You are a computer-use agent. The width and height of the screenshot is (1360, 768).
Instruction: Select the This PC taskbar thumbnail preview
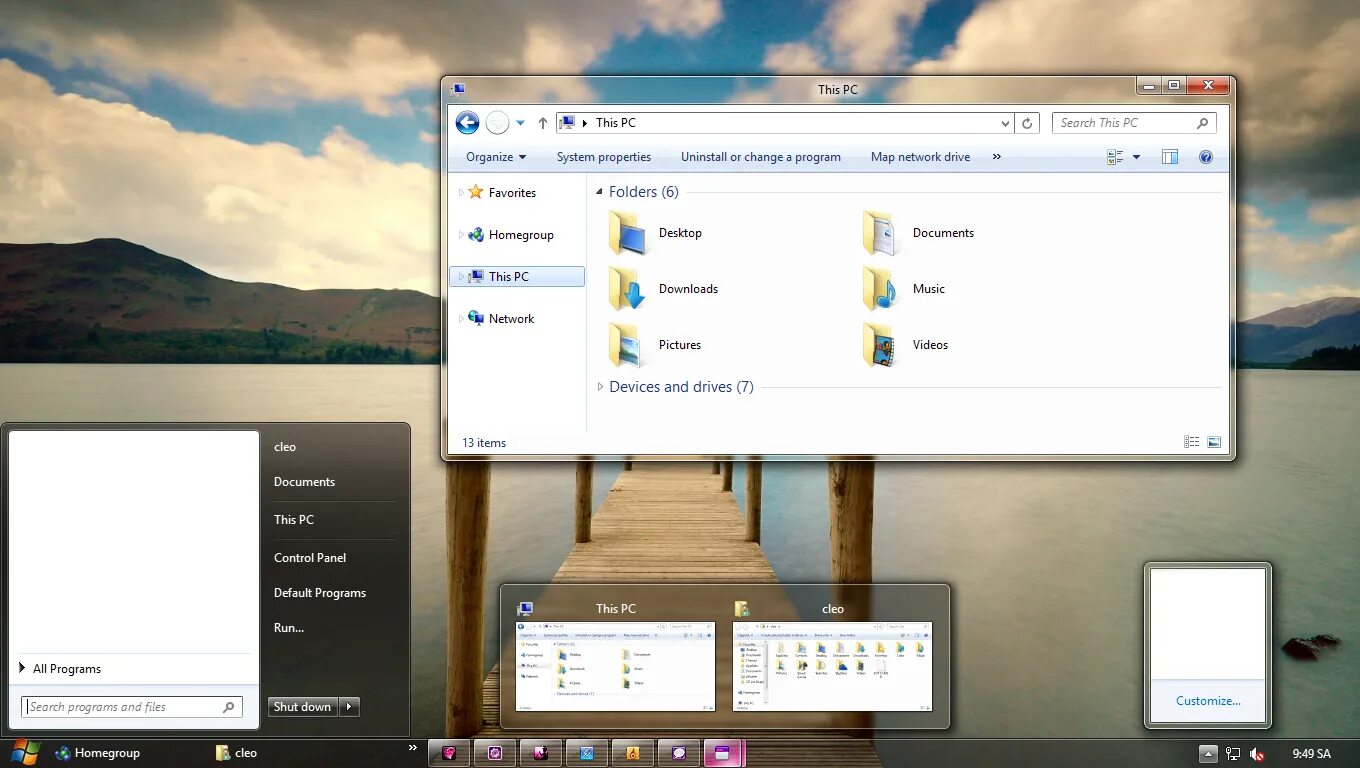point(615,666)
